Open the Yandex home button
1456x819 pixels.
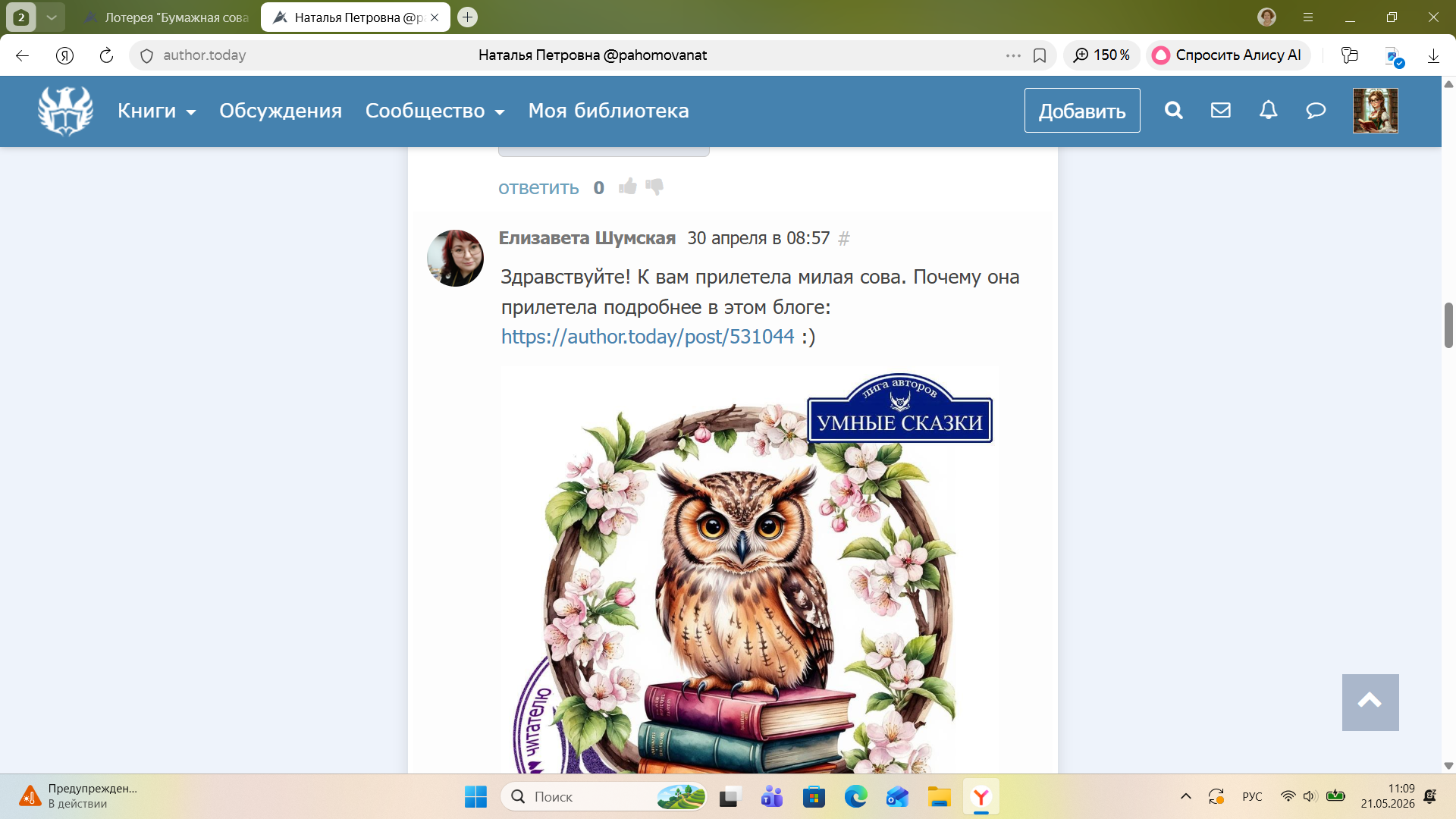(64, 55)
